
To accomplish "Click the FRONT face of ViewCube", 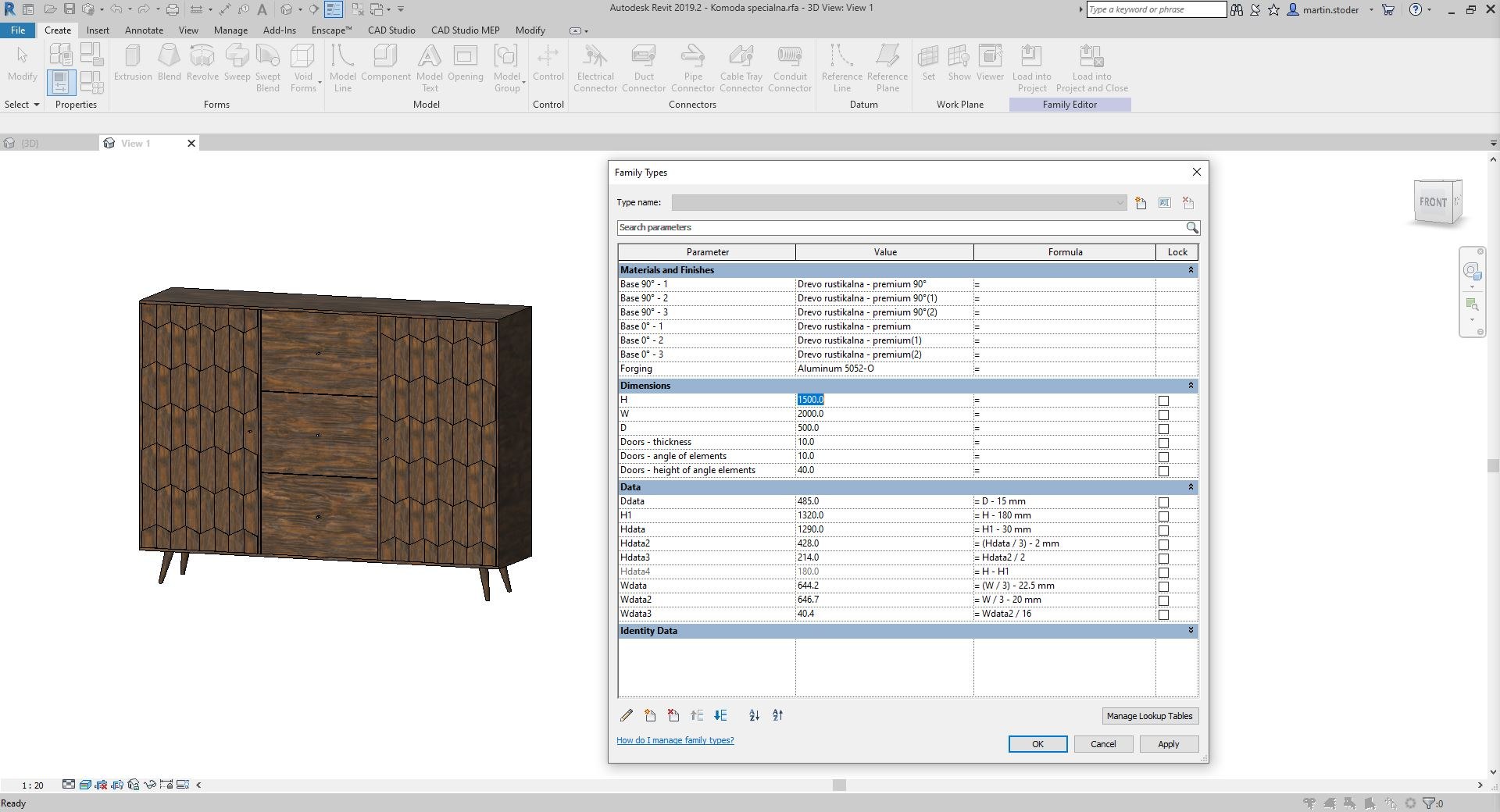I will (x=1433, y=202).
